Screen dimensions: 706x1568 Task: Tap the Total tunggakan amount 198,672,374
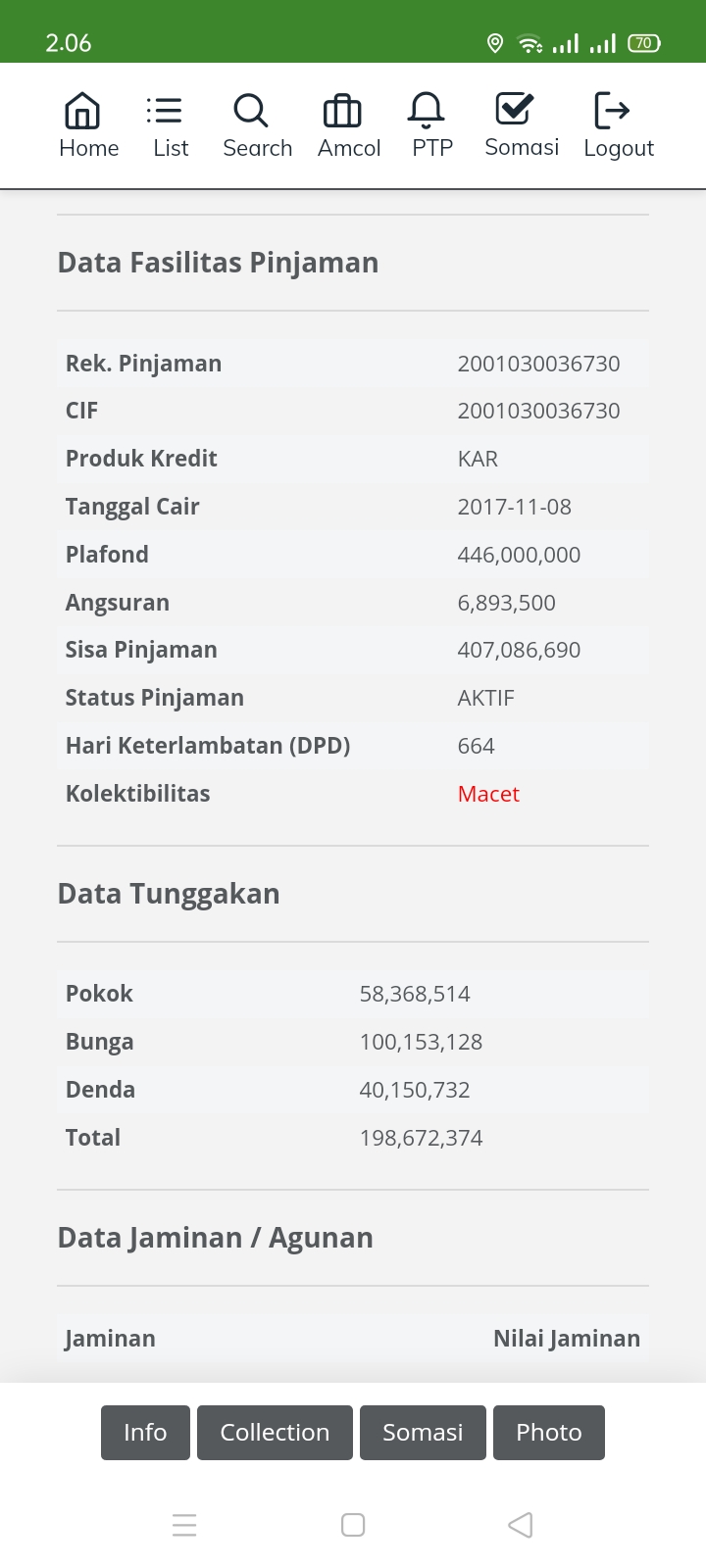pyautogui.click(x=421, y=1138)
